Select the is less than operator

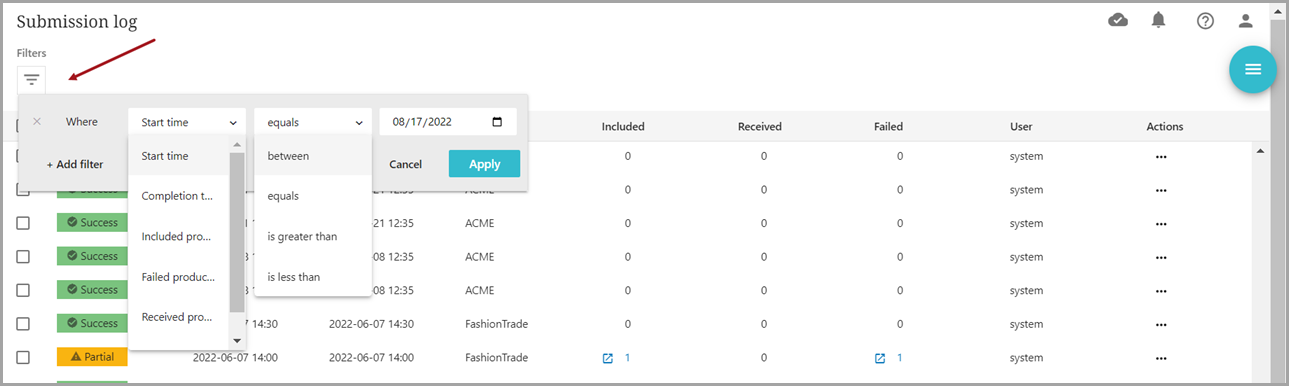[313, 276]
